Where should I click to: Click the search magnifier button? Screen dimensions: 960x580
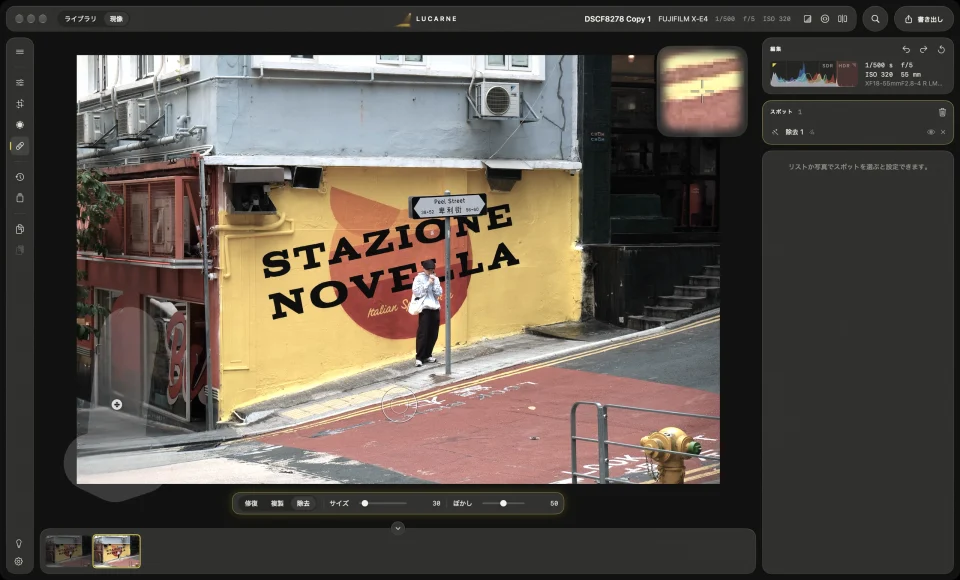point(876,19)
